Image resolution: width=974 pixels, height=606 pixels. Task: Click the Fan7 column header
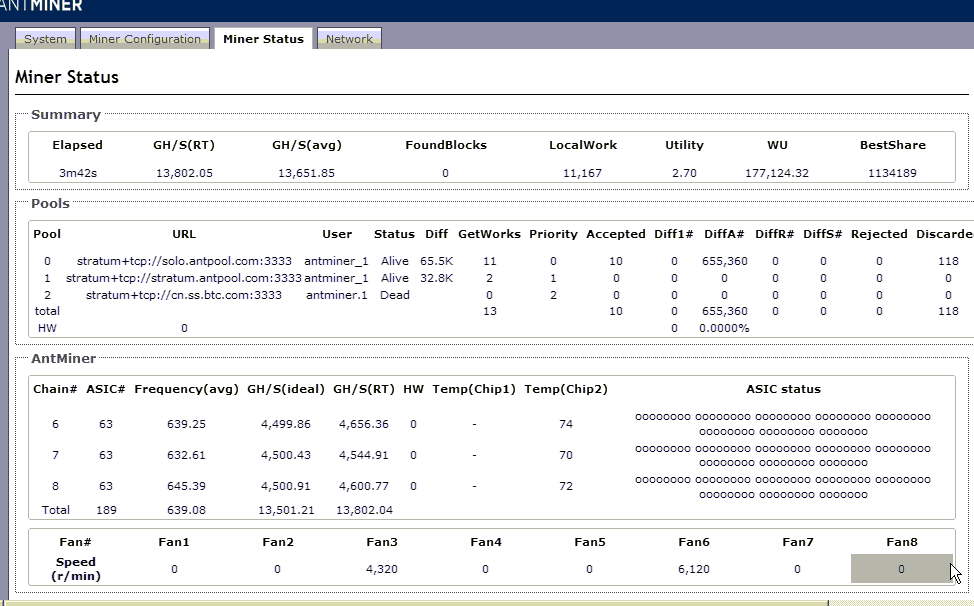[x=798, y=542]
